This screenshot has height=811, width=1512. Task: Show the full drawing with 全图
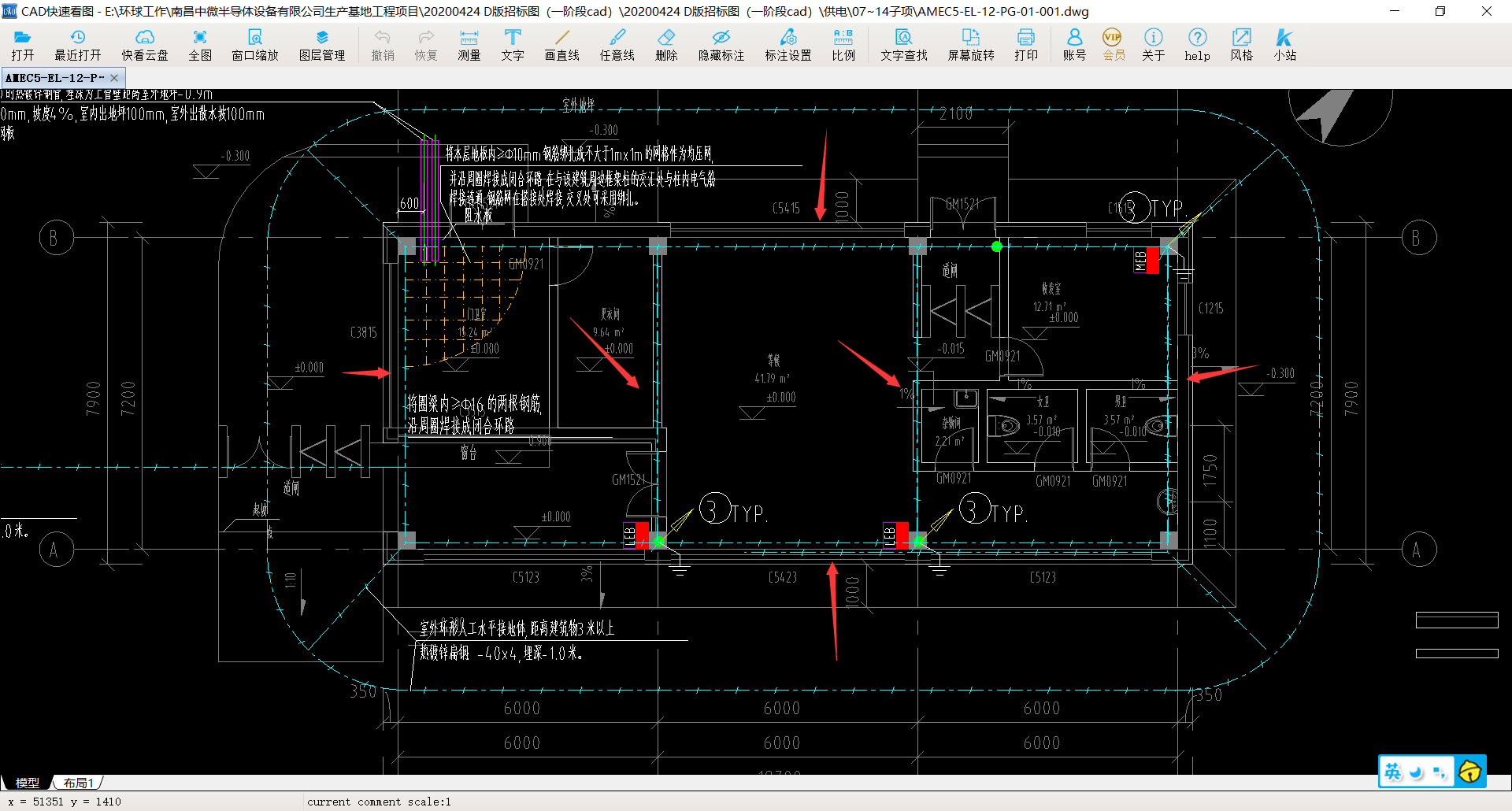click(x=200, y=45)
